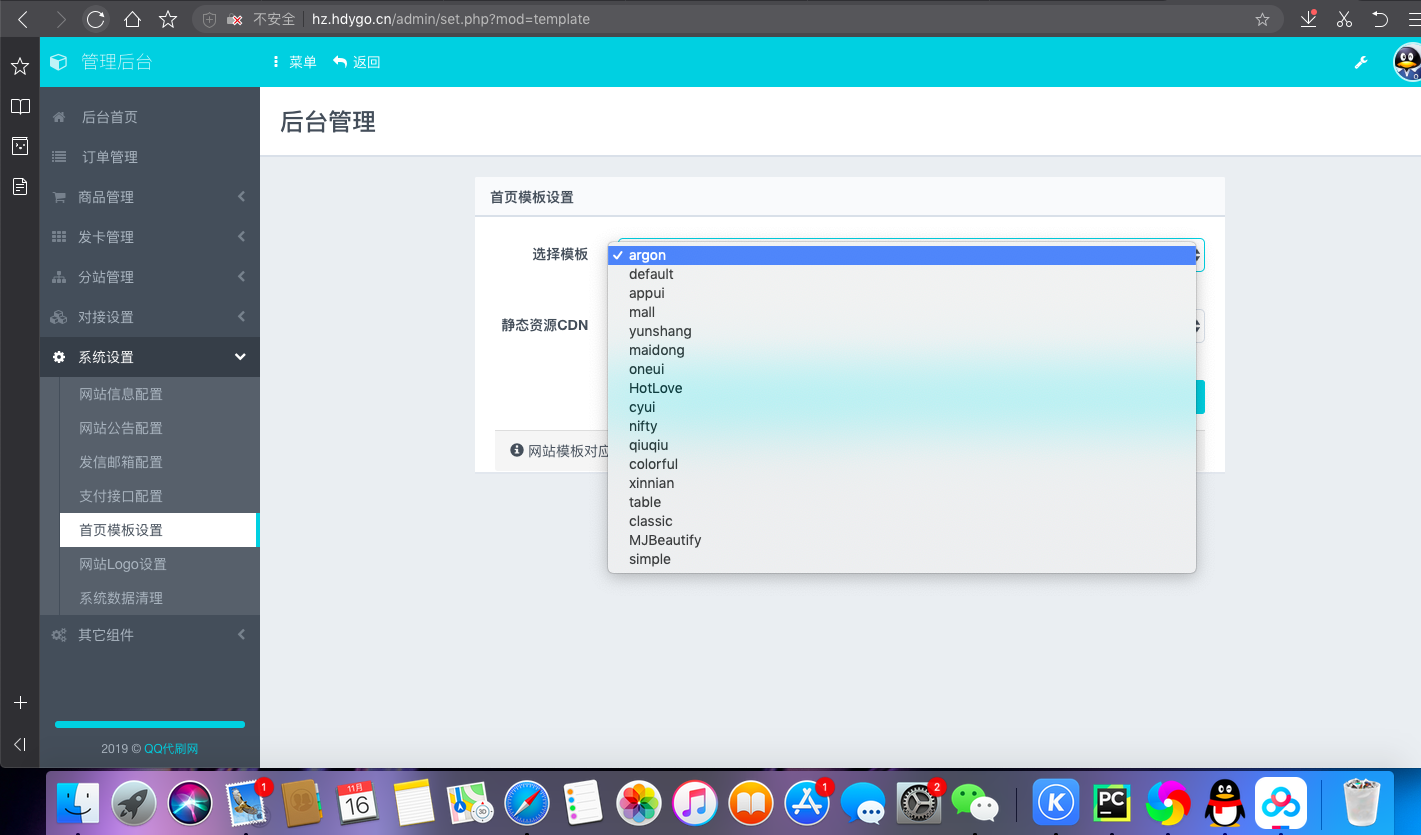Screen dimensions: 1421x835
Task: Go to browser home page icon
Action: click(131, 19)
